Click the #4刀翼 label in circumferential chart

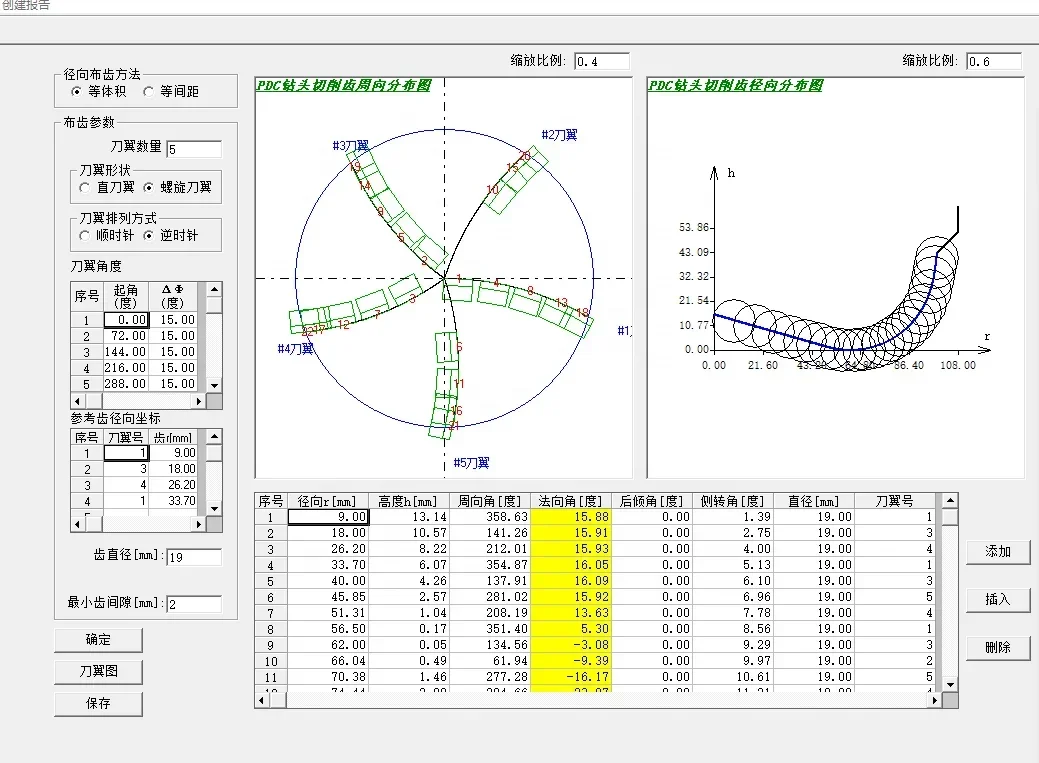296,348
